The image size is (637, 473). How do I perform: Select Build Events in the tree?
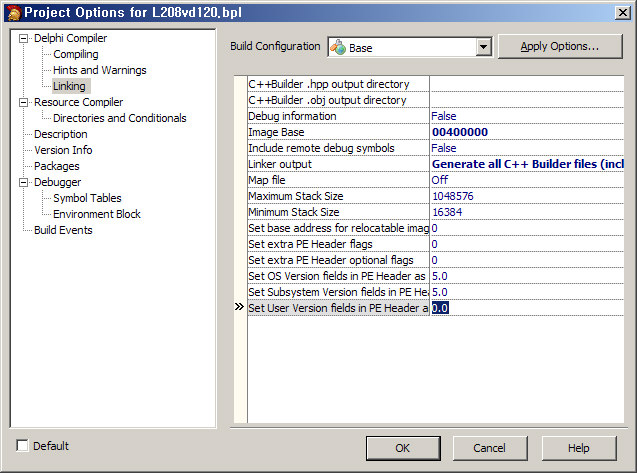point(63,230)
